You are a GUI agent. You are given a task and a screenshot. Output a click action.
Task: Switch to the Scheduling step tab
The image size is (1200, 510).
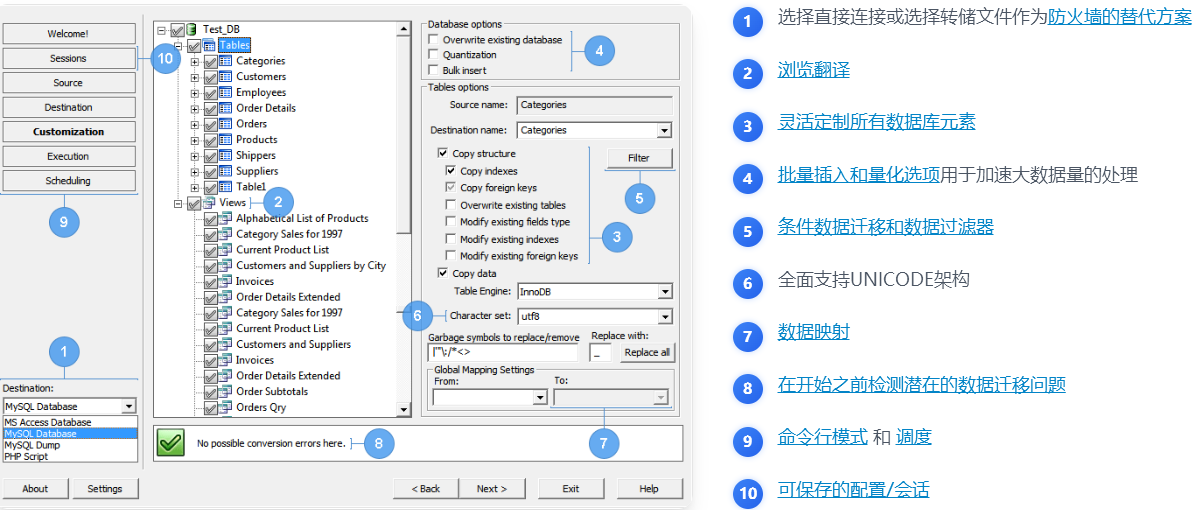(x=68, y=181)
